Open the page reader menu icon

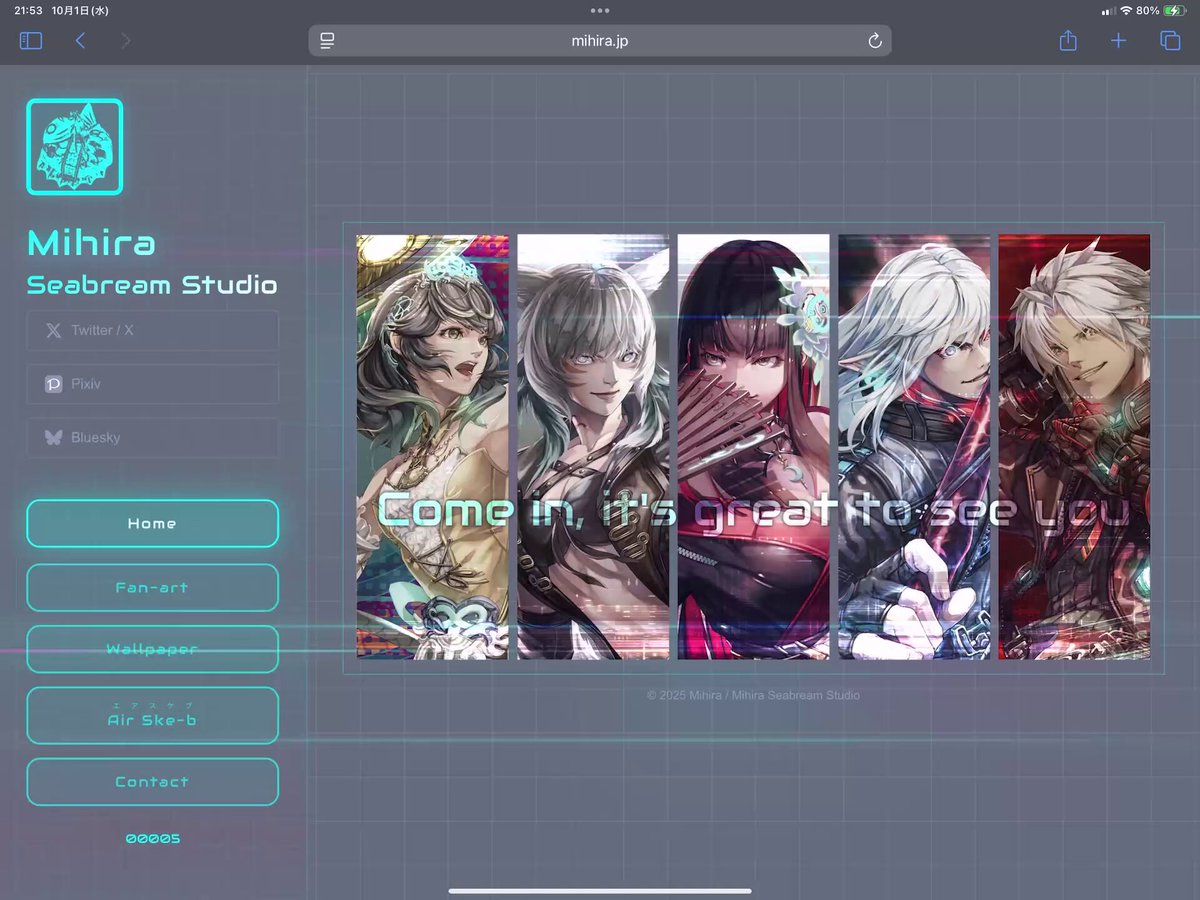pos(327,41)
